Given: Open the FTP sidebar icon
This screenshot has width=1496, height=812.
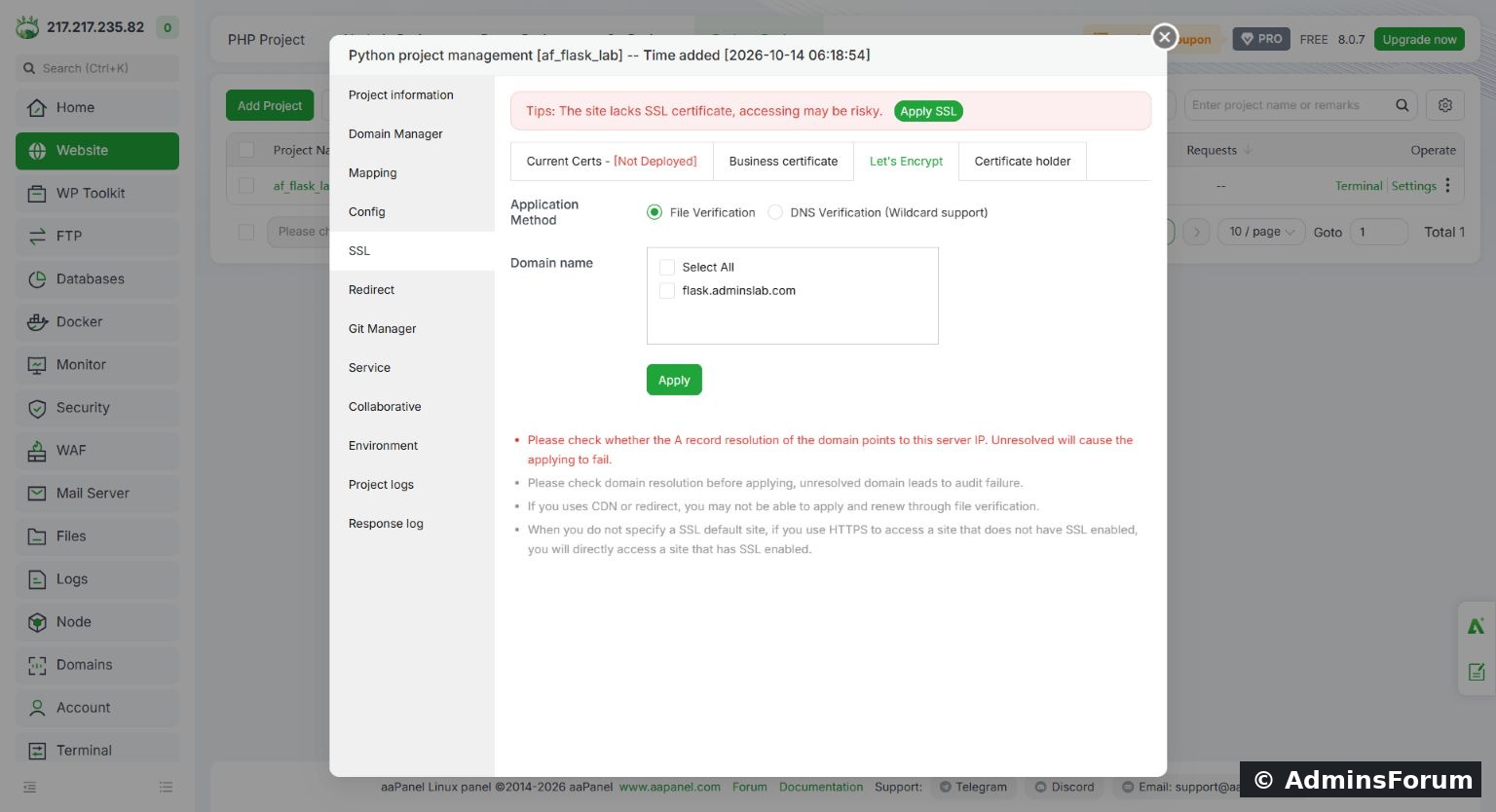Looking at the screenshot, I should tap(37, 236).
